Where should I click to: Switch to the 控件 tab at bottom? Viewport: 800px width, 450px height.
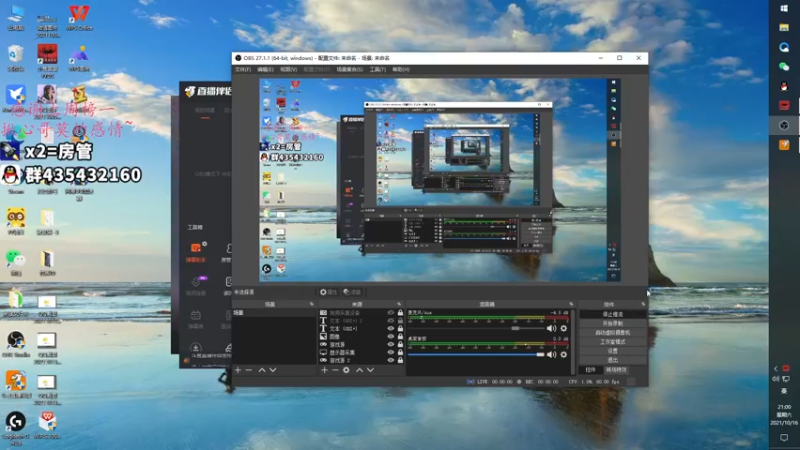point(590,370)
